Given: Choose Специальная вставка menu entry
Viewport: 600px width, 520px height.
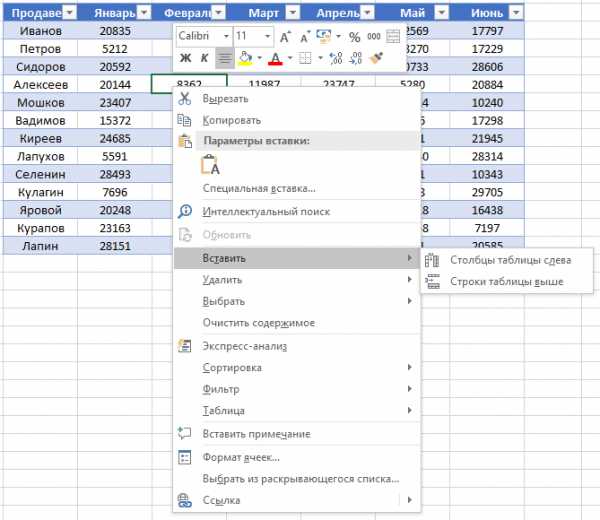Looking at the screenshot, I should [x=297, y=188].
